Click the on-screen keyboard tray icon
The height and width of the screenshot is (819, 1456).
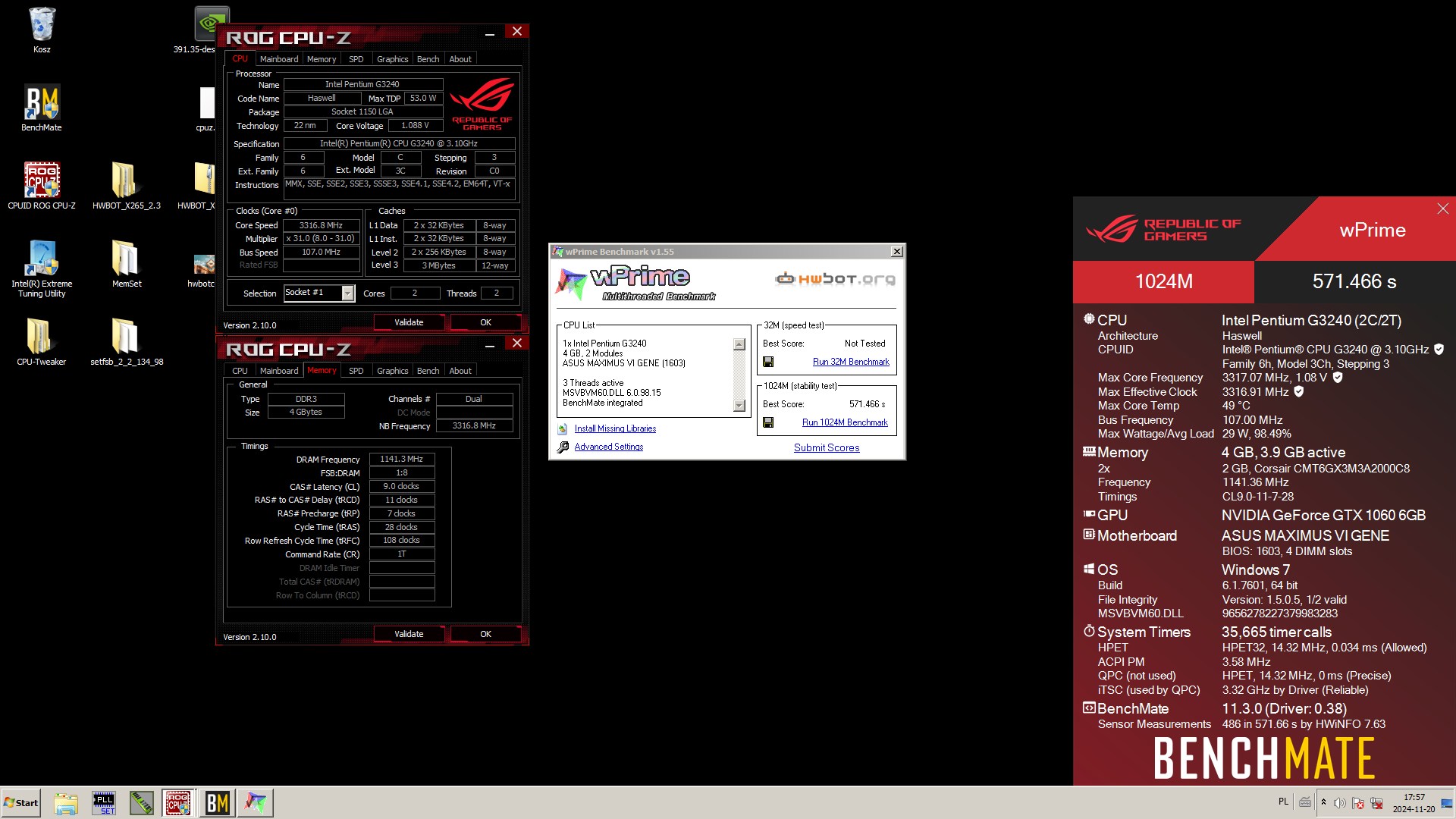point(1305,802)
